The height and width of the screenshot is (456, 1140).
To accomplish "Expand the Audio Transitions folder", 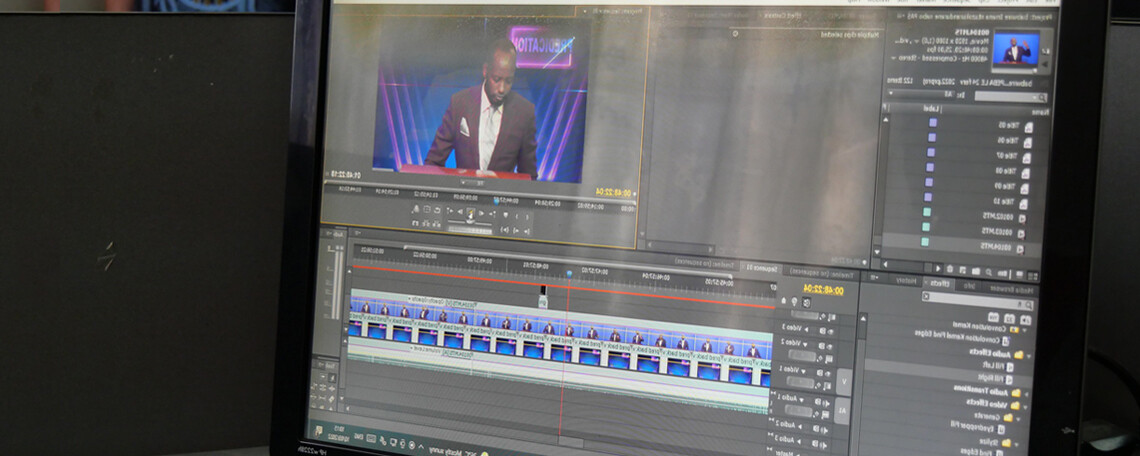I will click(1027, 393).
